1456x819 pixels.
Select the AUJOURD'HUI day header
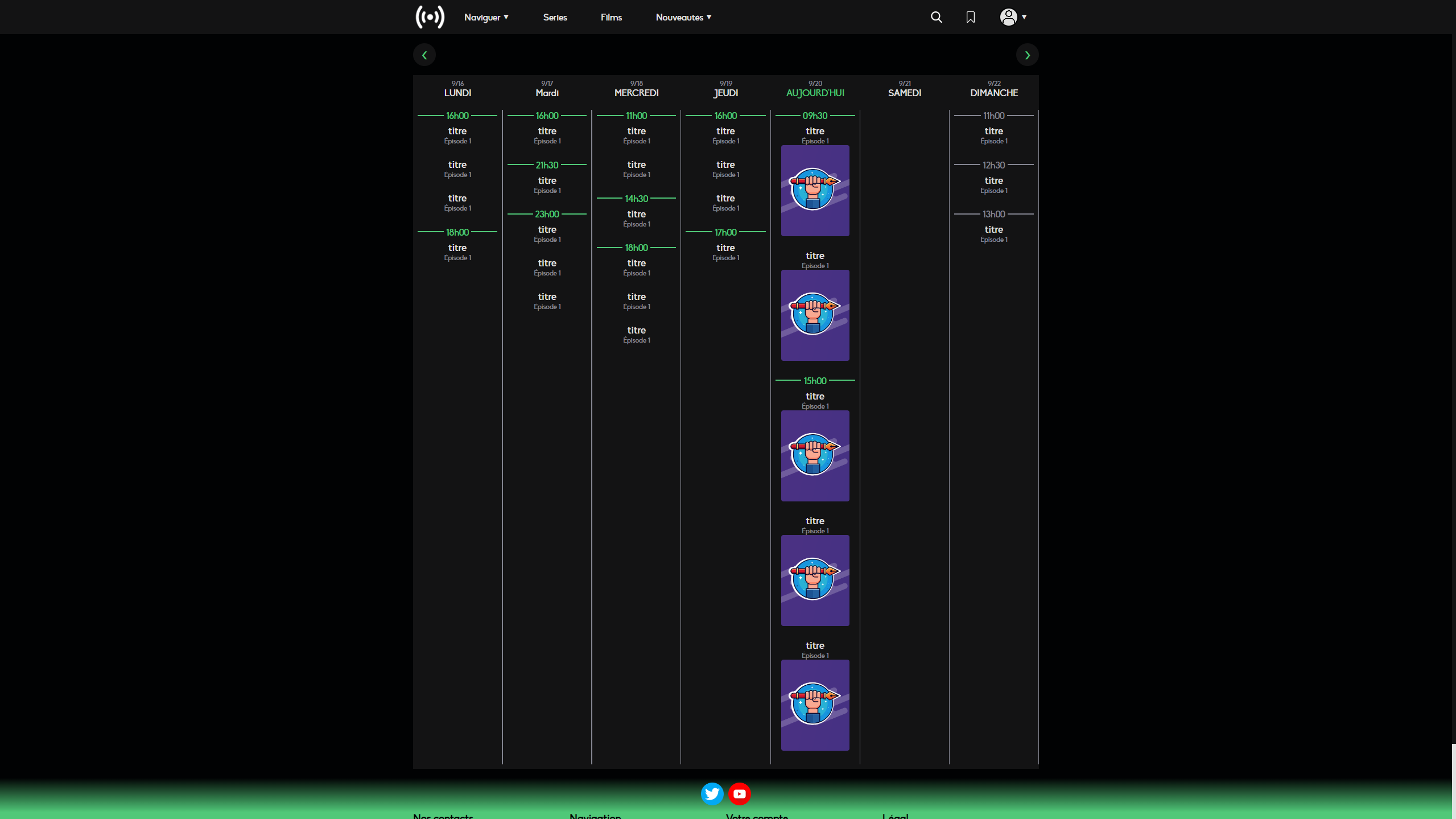(815, 92)
